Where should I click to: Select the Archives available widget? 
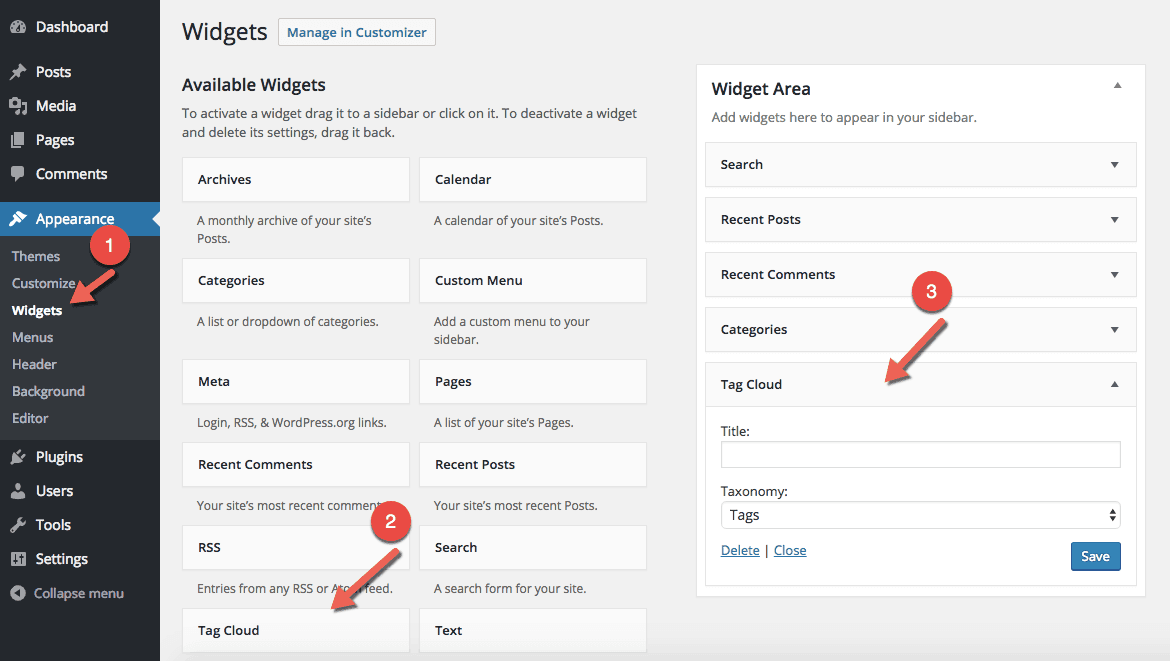[x=295, y=180]
